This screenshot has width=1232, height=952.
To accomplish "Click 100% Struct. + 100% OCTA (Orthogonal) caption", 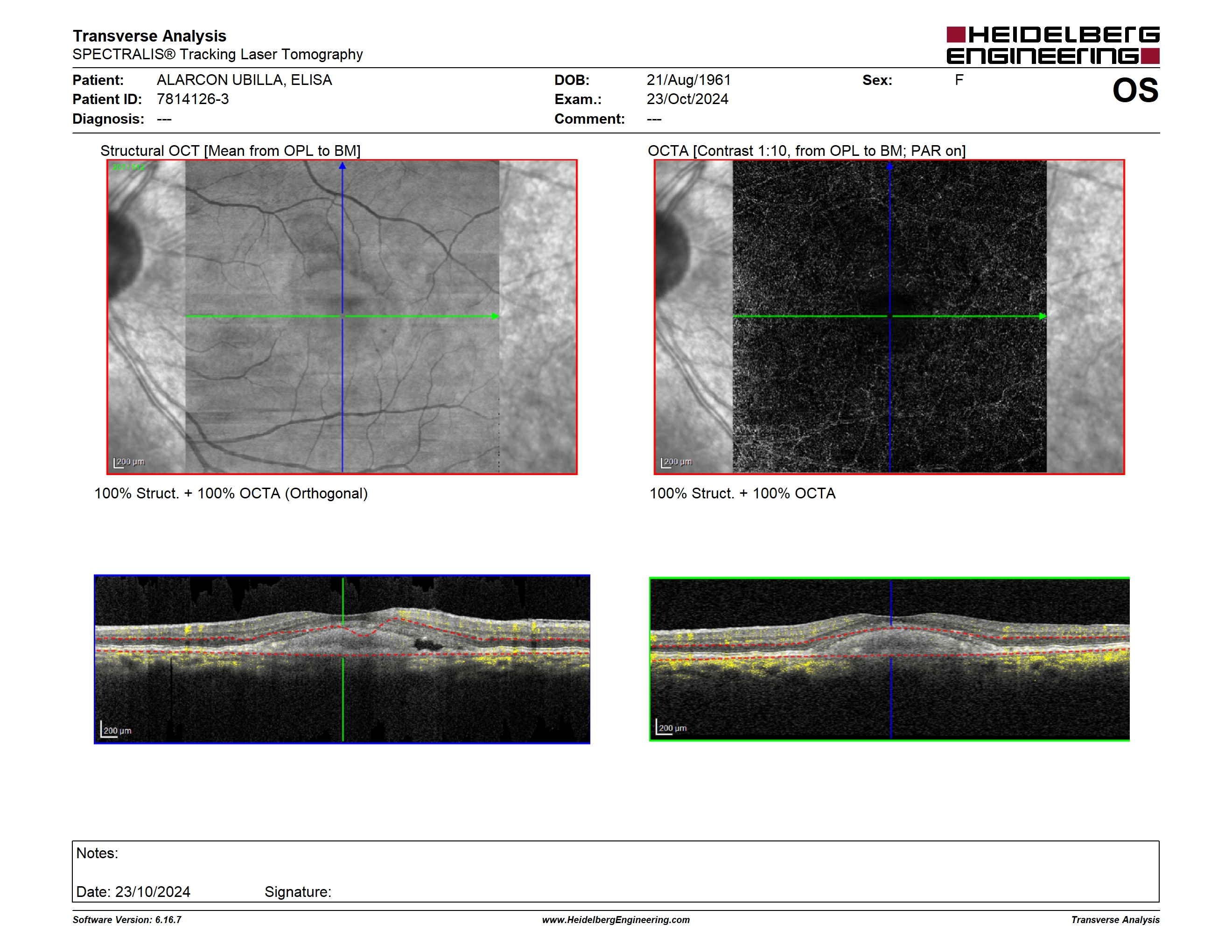I will (x=231, y=493).
